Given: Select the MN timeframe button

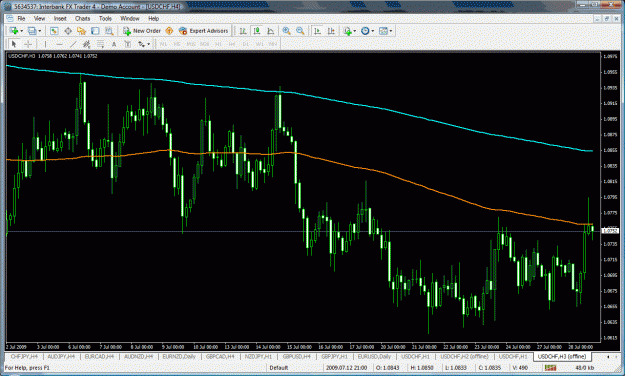Looking at the screenshot, I should pos(273,44).
